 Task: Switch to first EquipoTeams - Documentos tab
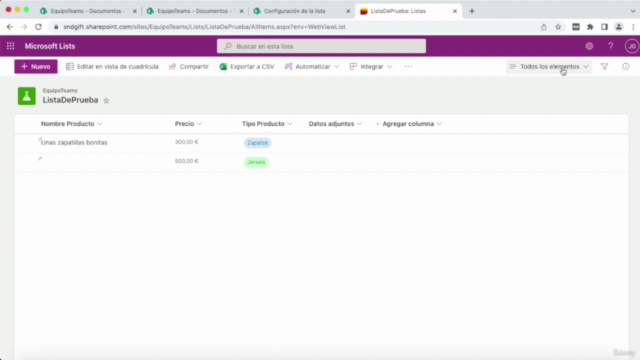[x=88, y=11]
